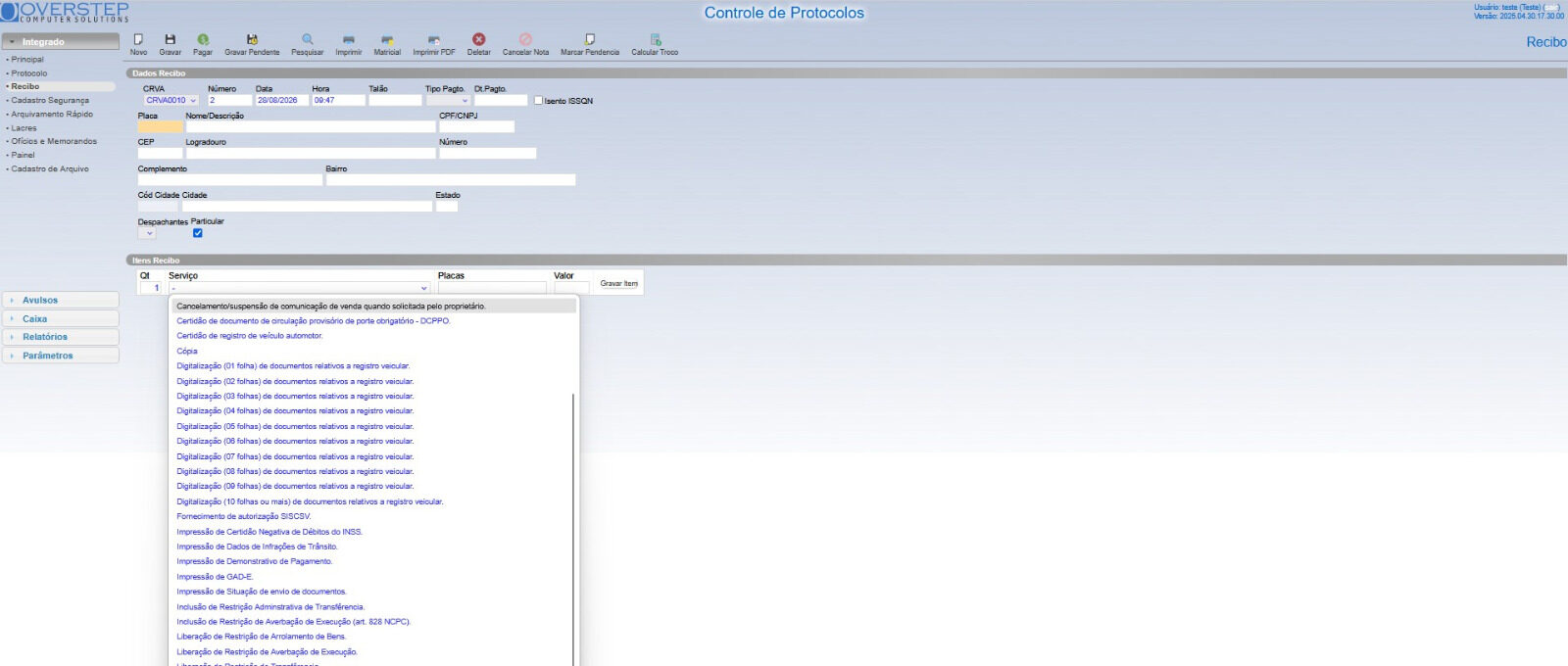Open Cadastro Segurança in the sidebar

pyautogui.click(x=50, y=100)
